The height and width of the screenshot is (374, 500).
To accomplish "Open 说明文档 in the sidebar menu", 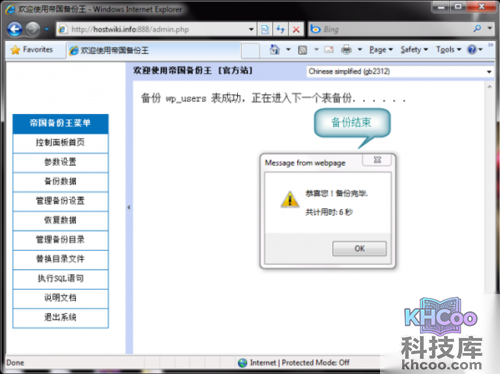I will (60, 298).
